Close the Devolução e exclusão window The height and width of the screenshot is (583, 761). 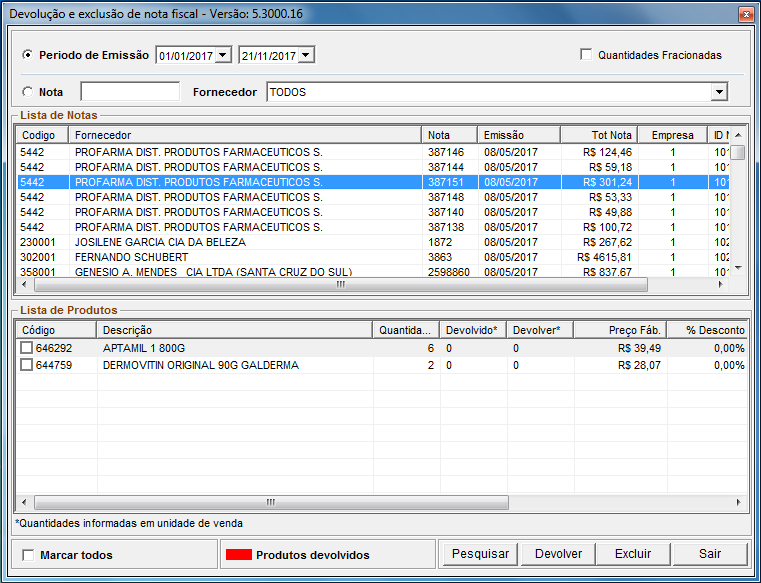point(745,14)
